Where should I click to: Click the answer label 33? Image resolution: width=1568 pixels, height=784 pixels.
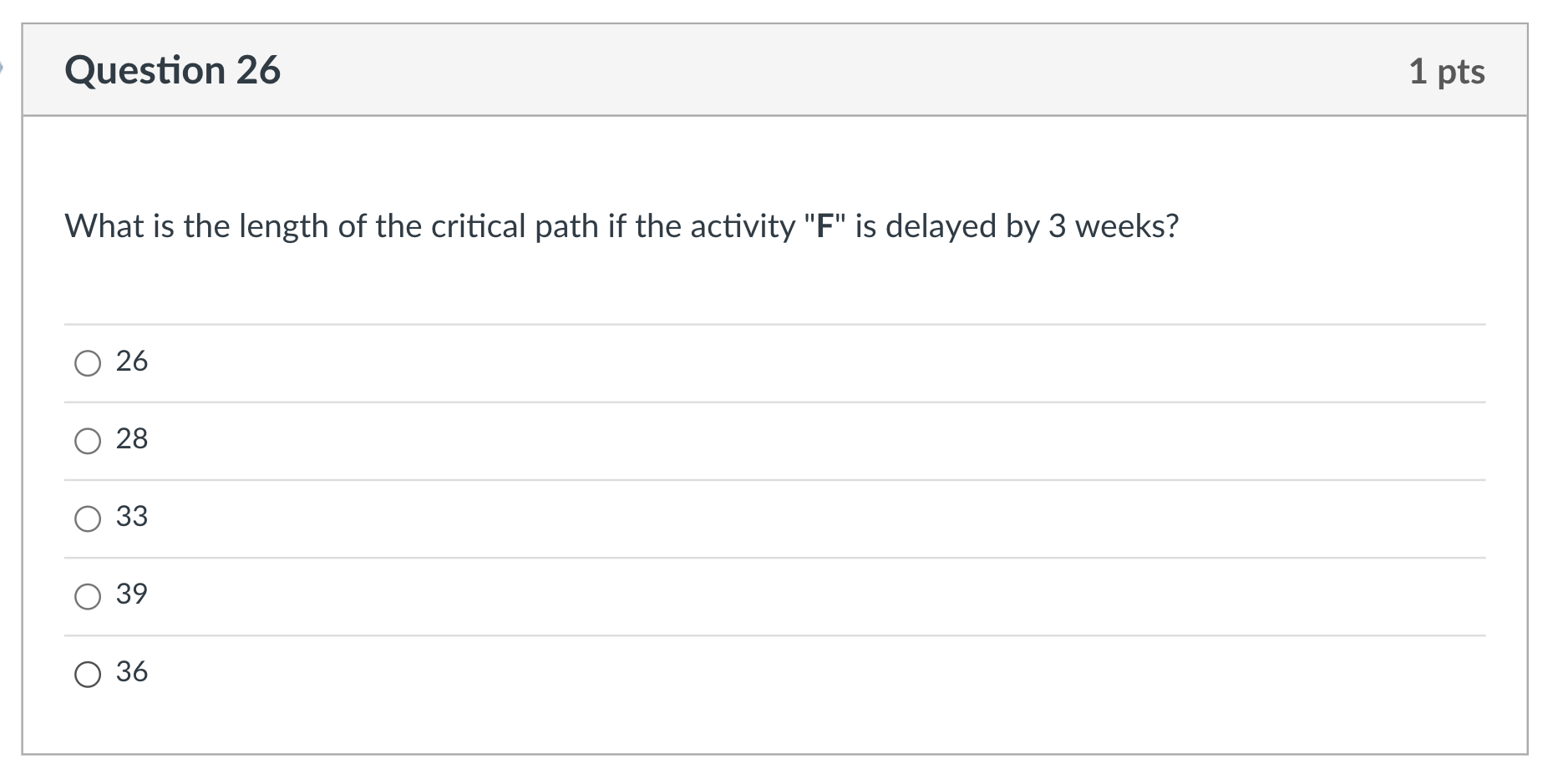[x=132, y=517]
